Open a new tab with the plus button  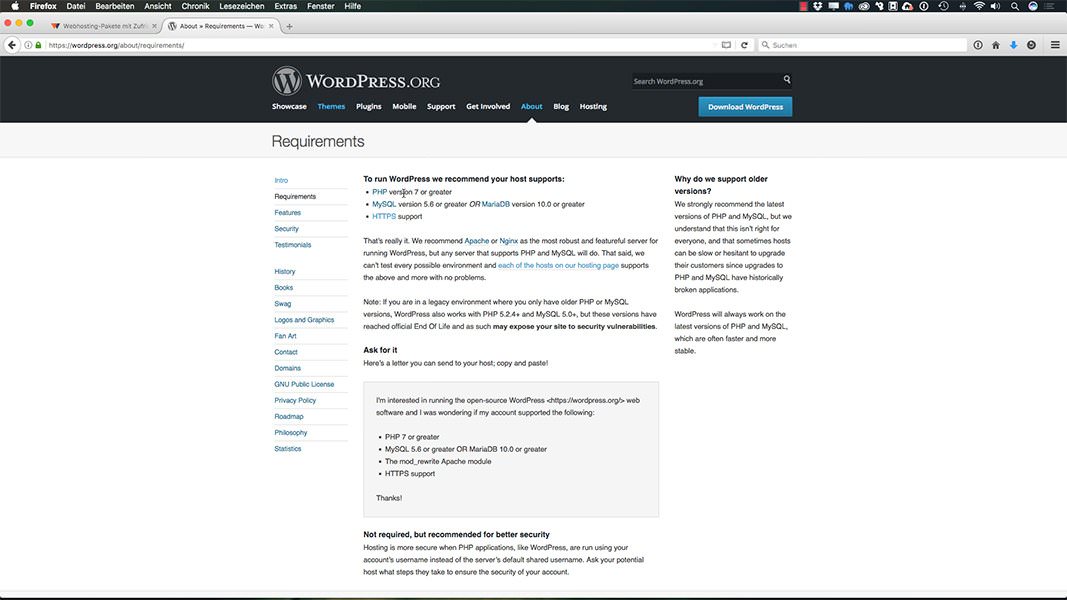[x=289, y=27]
